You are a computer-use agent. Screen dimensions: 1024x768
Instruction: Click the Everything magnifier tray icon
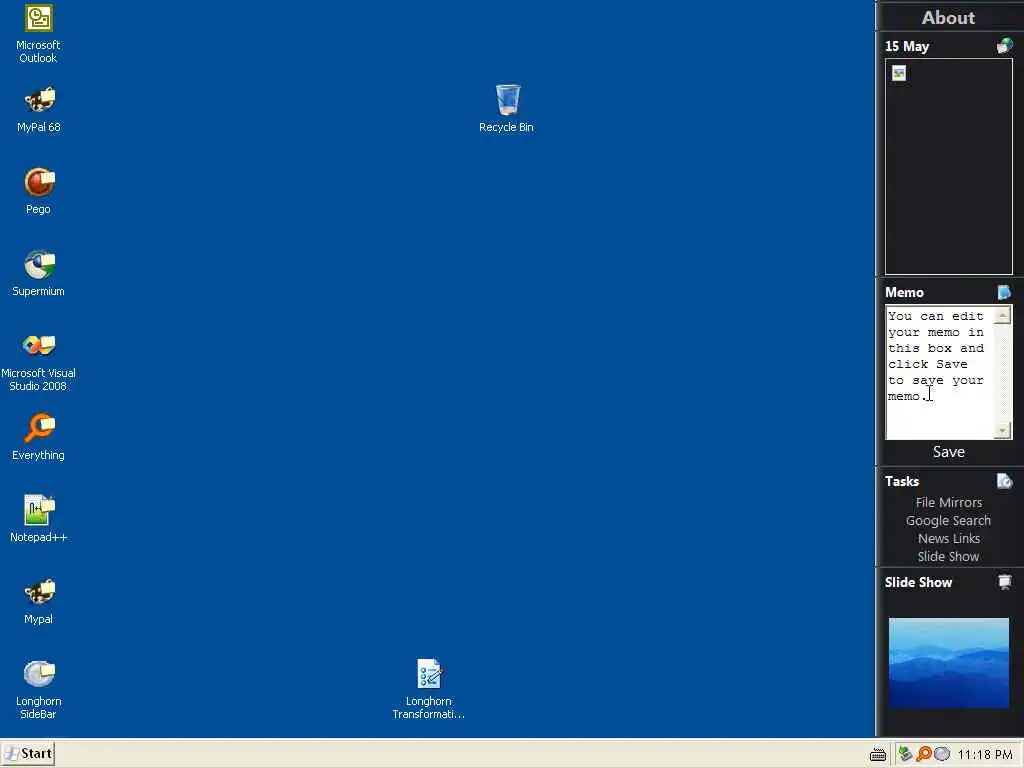pos(923,754)
